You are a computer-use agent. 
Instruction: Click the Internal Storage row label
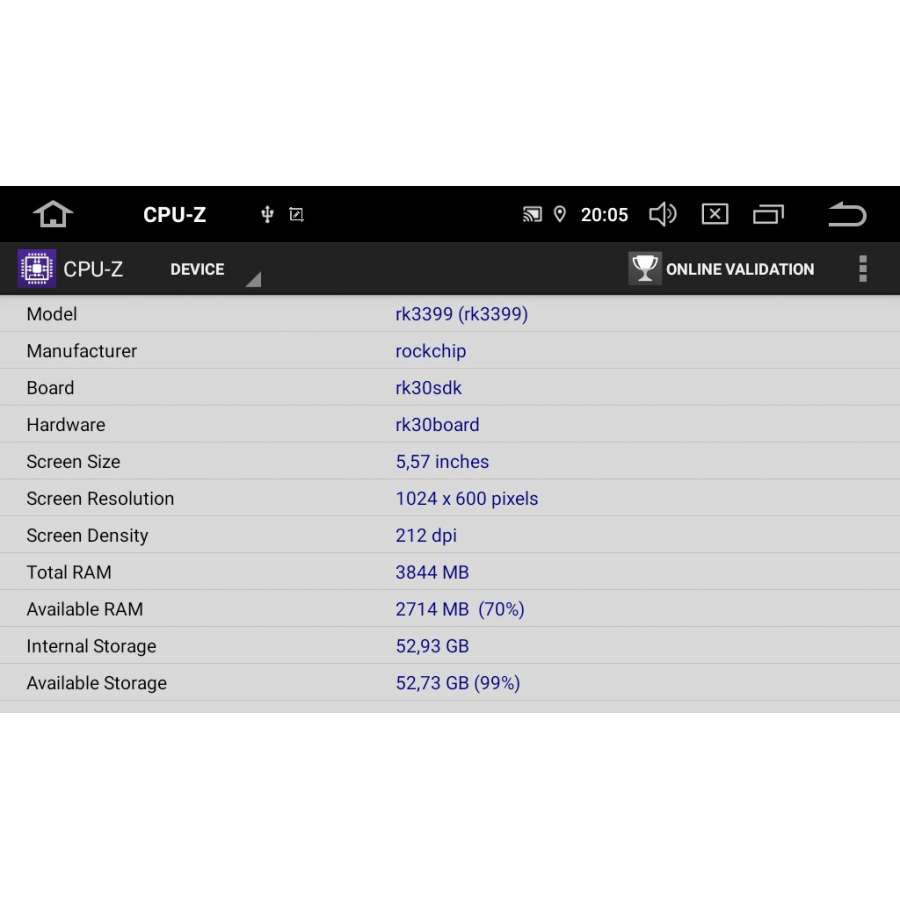point(91,646)
